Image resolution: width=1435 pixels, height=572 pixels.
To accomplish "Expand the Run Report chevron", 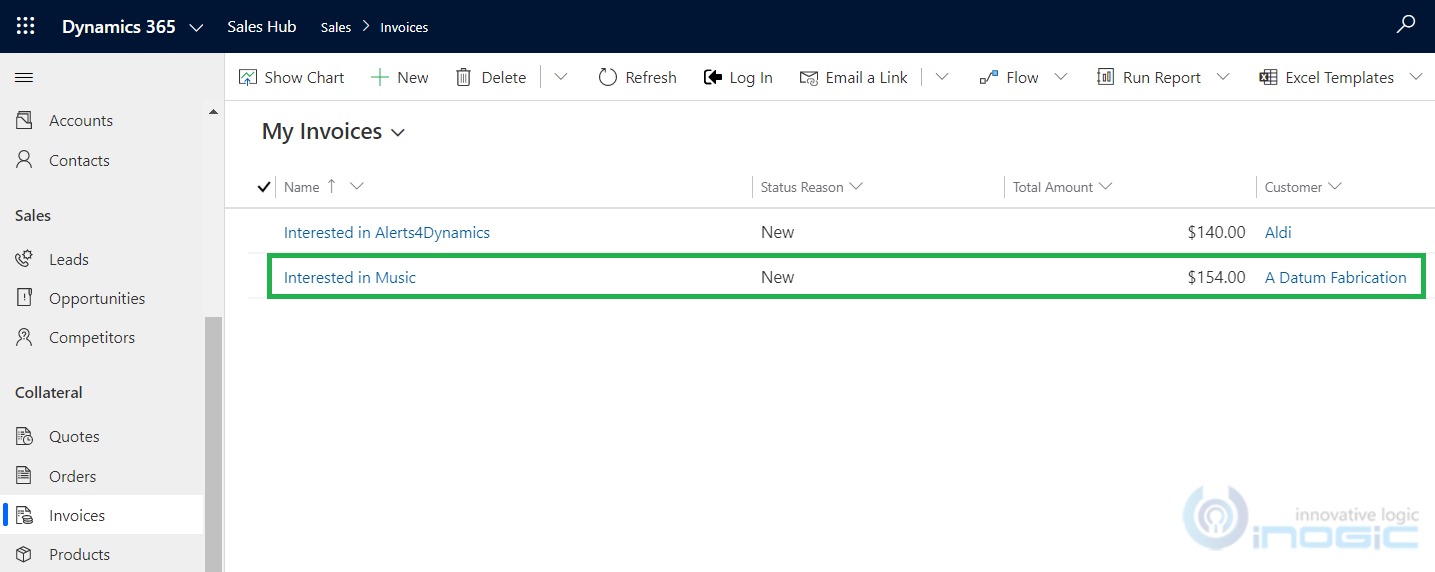I will click(x=1223, y=77).
